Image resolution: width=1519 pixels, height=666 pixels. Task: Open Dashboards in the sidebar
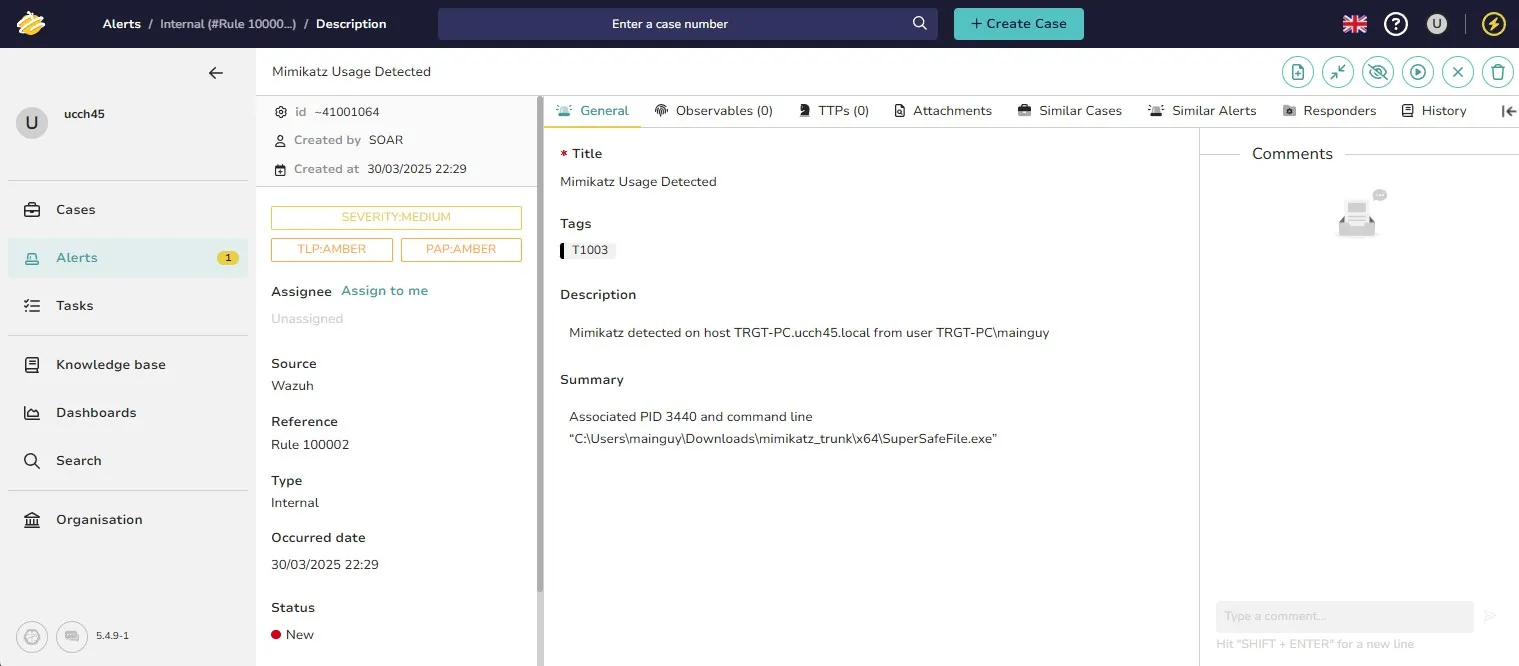(x=96, y=413)
